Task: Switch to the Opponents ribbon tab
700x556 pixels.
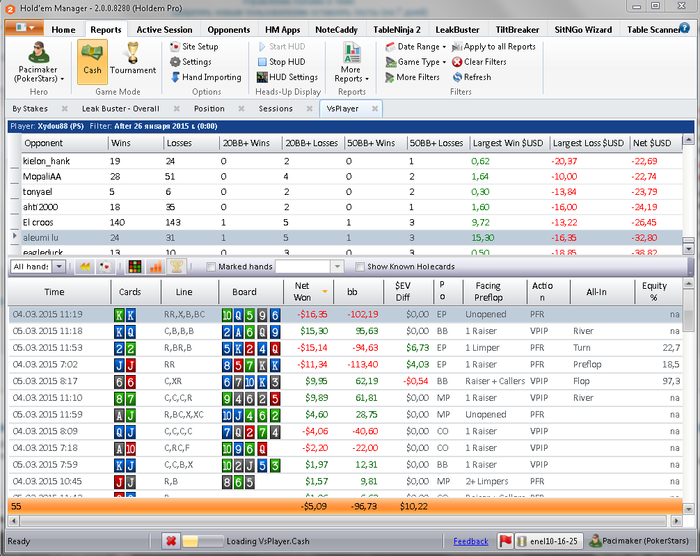Action: click(229, 30)
